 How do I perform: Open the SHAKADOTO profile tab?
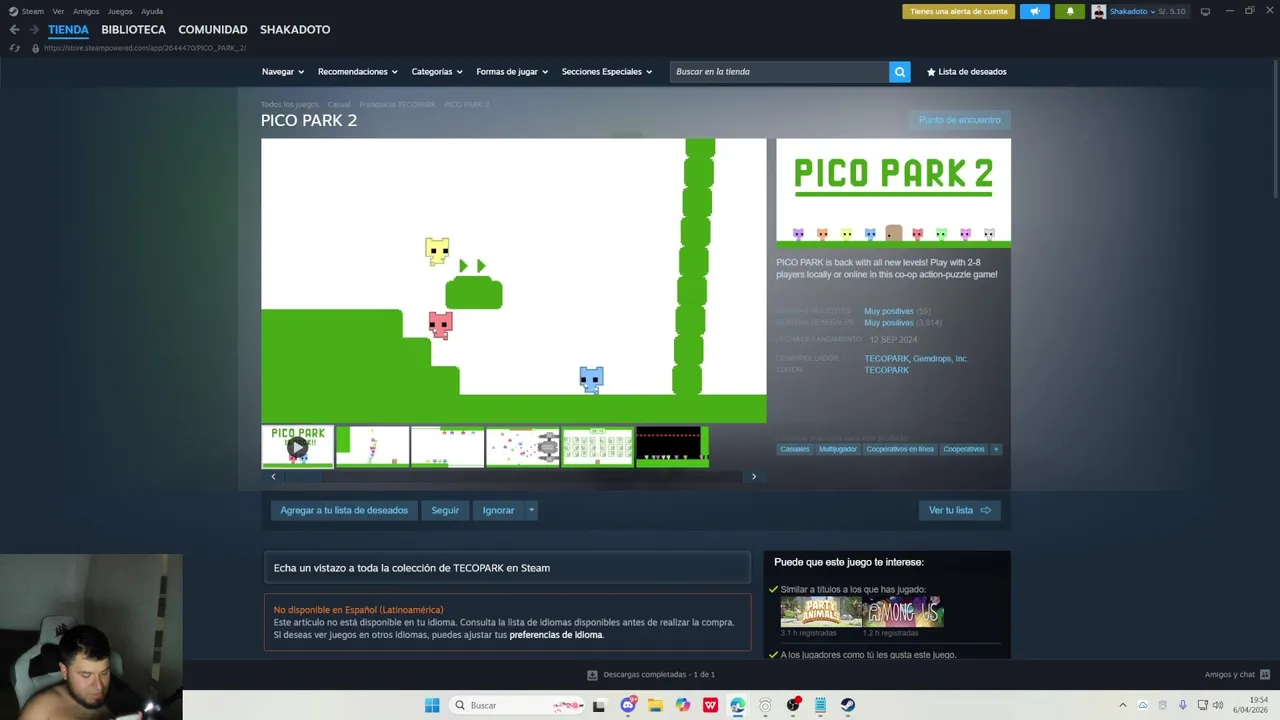pyautogui.click(x=295, y=30)
